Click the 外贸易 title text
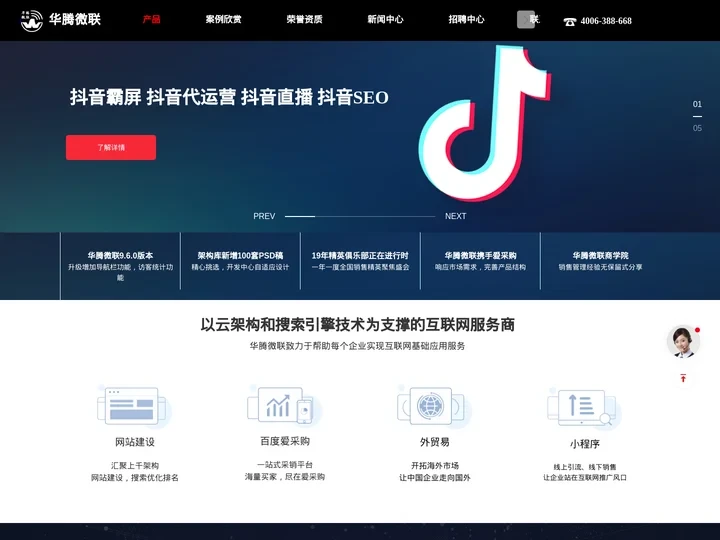The image size is (720, 540). coord(434,442)
